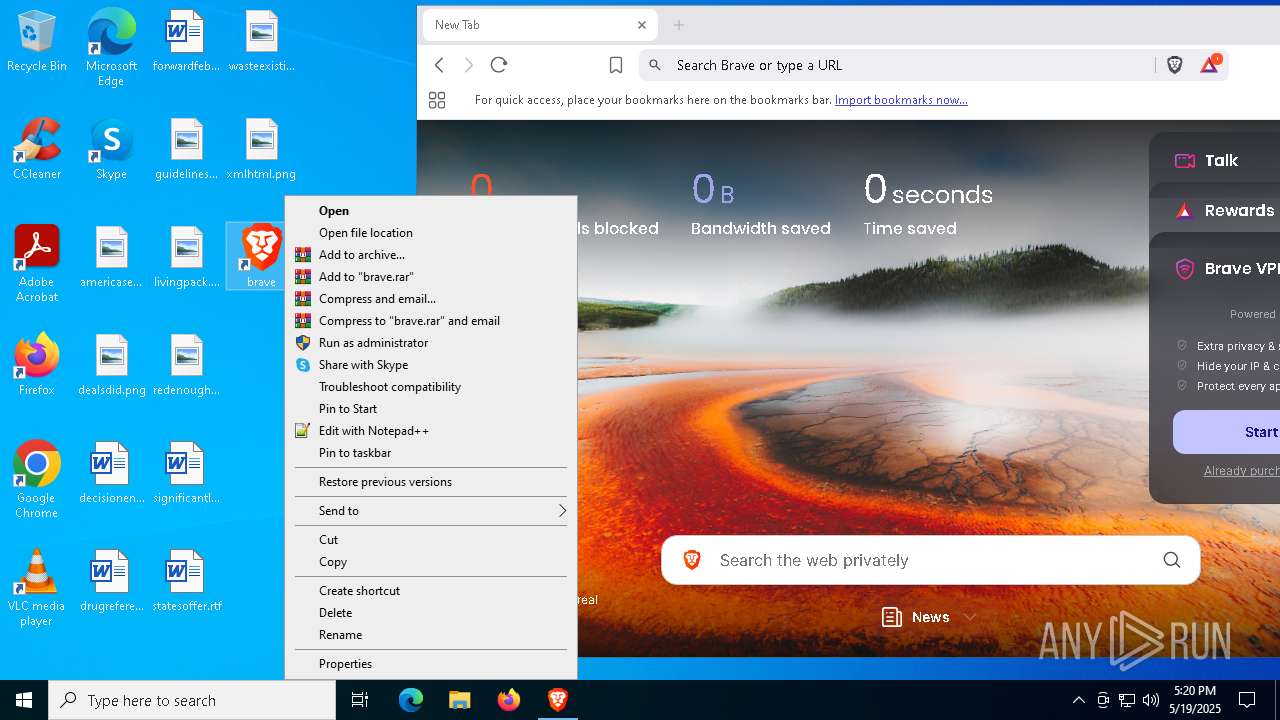
Task: Select the redenough image file icon
Action: coord(186,365)
